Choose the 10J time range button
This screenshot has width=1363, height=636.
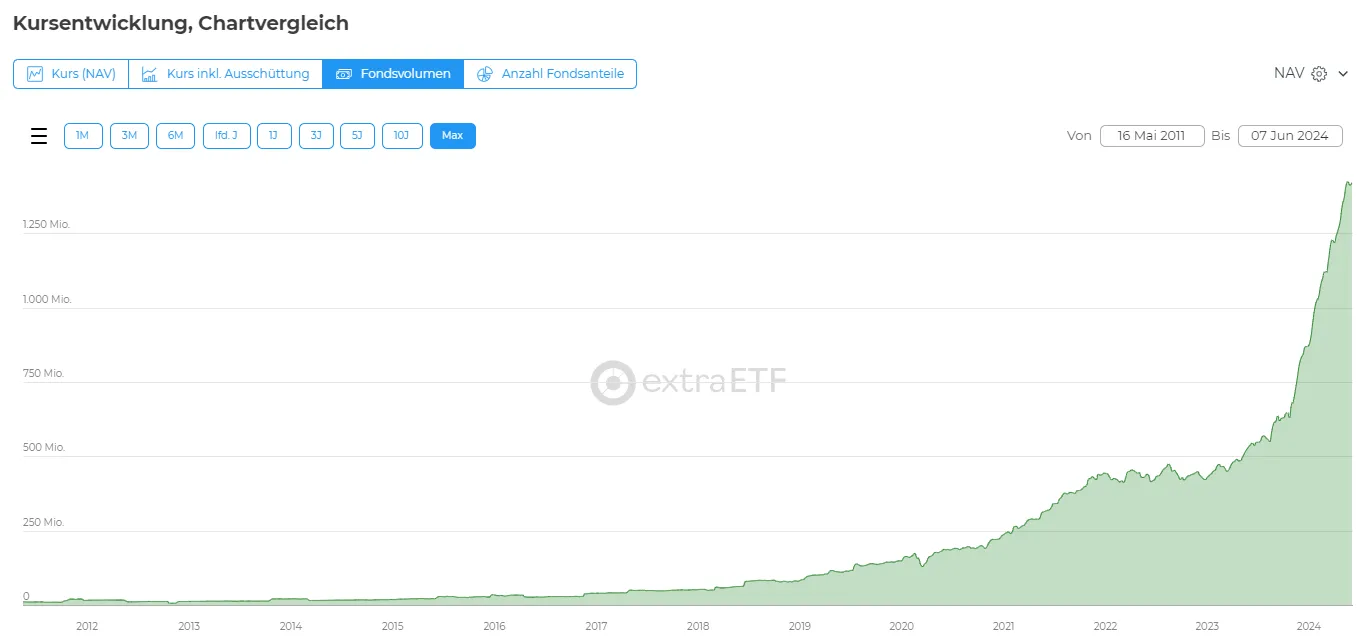[x=402, y=136]
